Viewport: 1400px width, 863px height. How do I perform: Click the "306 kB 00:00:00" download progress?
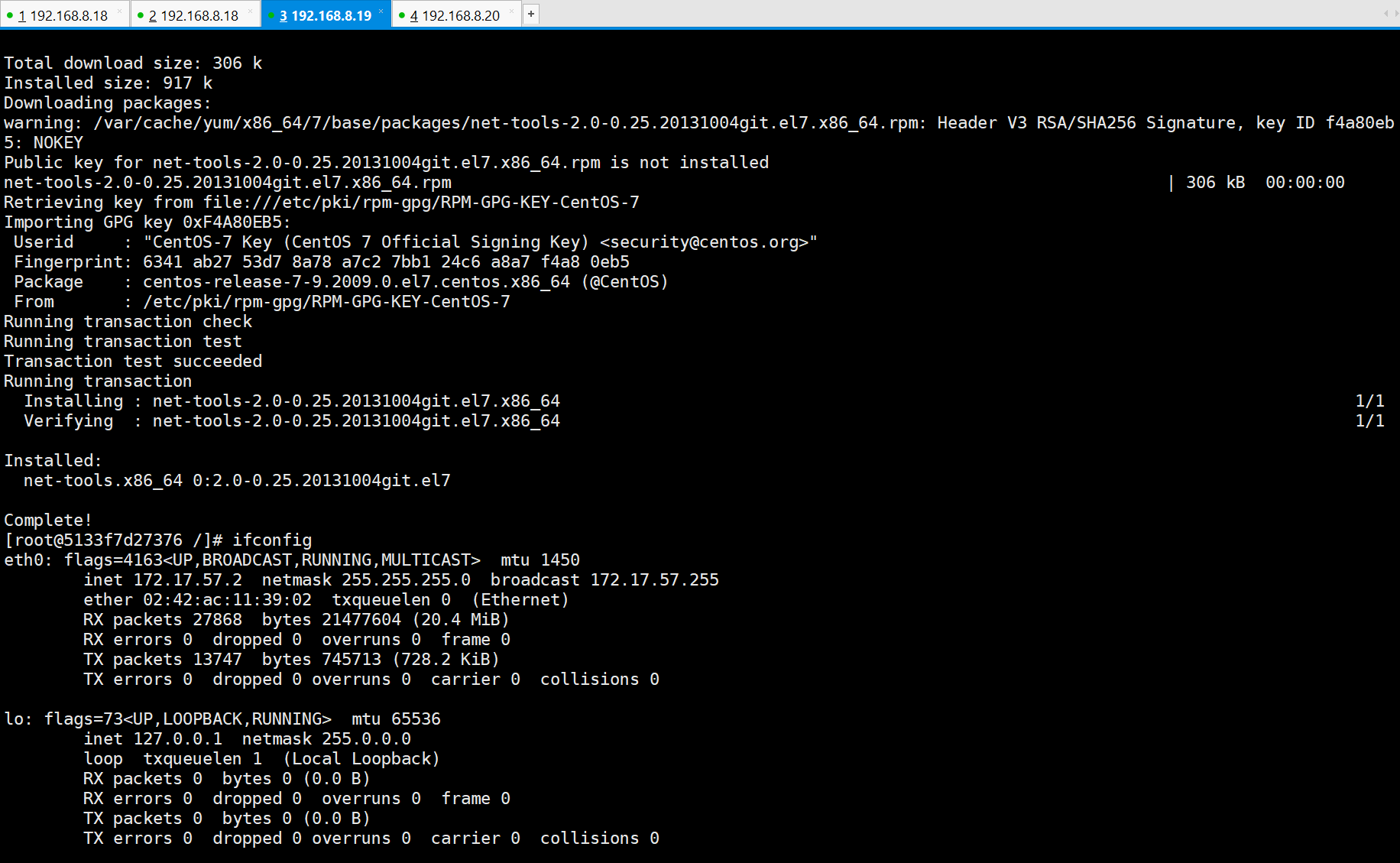point(1265,183)
